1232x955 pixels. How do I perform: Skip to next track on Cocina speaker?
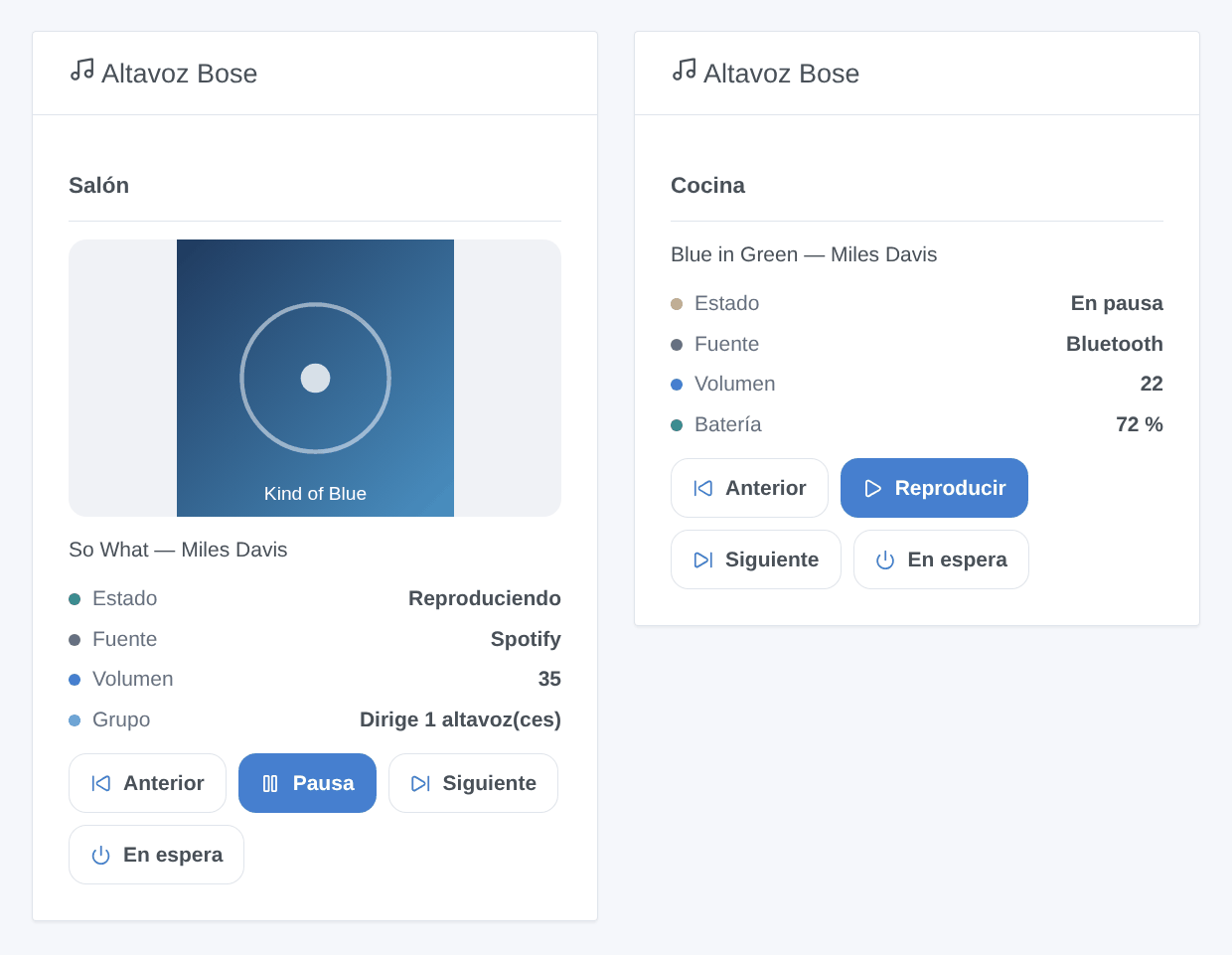click(x=756, y=559)
